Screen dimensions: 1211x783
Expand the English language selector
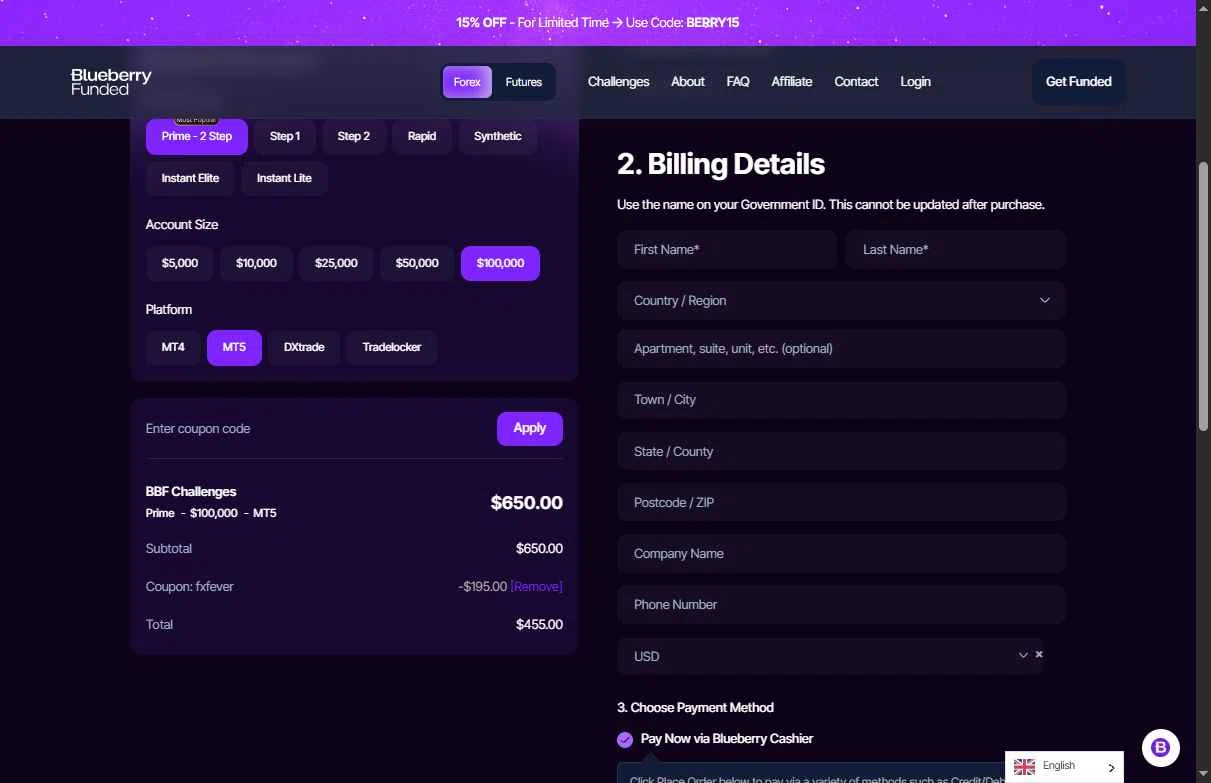click(x=1064, y=767)
